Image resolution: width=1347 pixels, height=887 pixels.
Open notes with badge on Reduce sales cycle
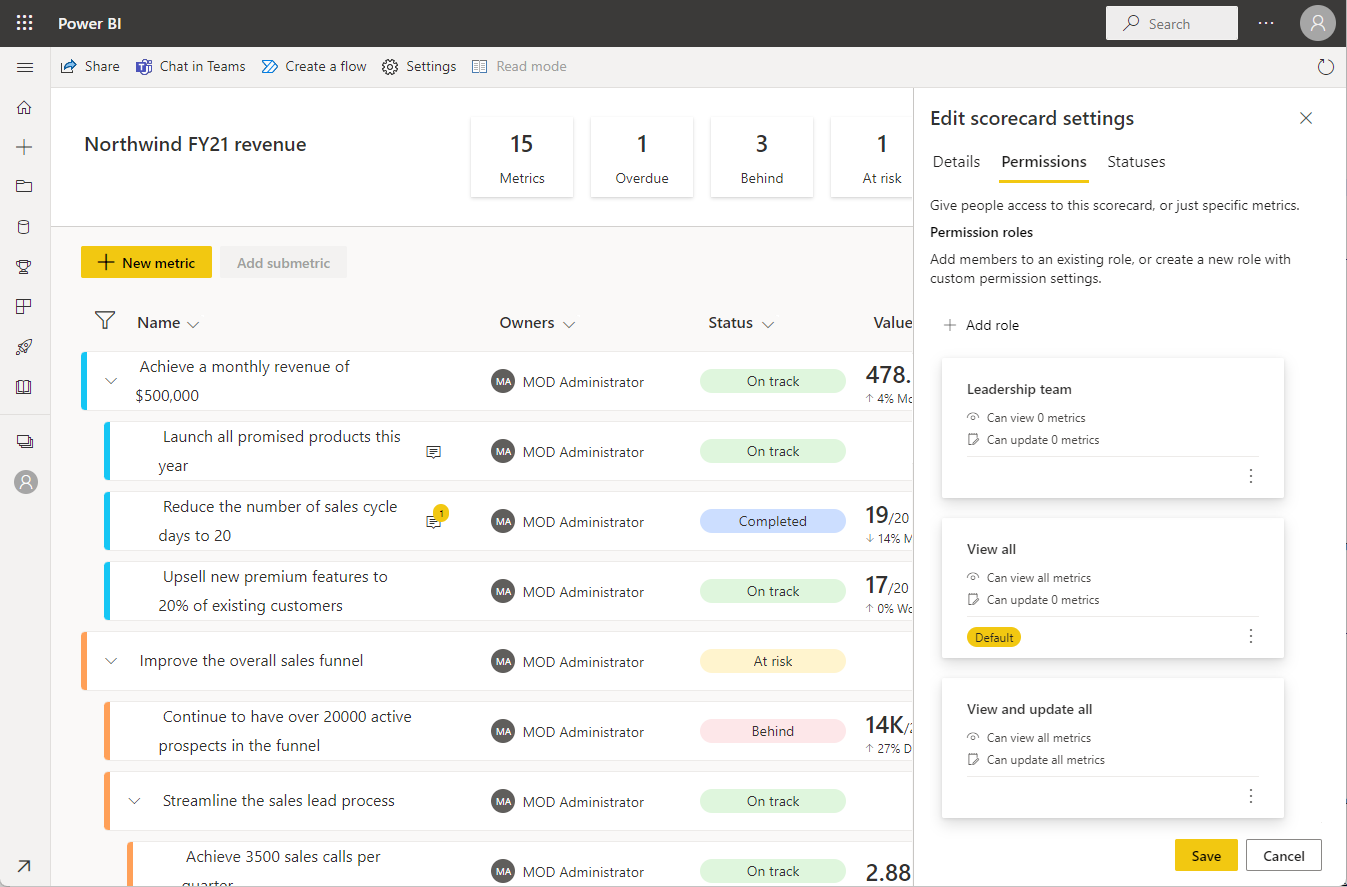point(435,519)
